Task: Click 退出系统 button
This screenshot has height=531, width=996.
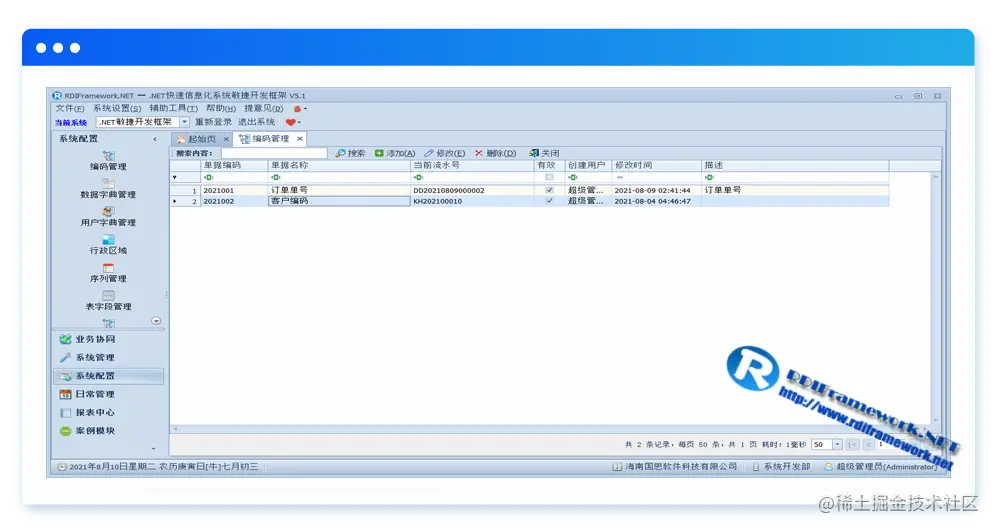Action: pos(257,122)
